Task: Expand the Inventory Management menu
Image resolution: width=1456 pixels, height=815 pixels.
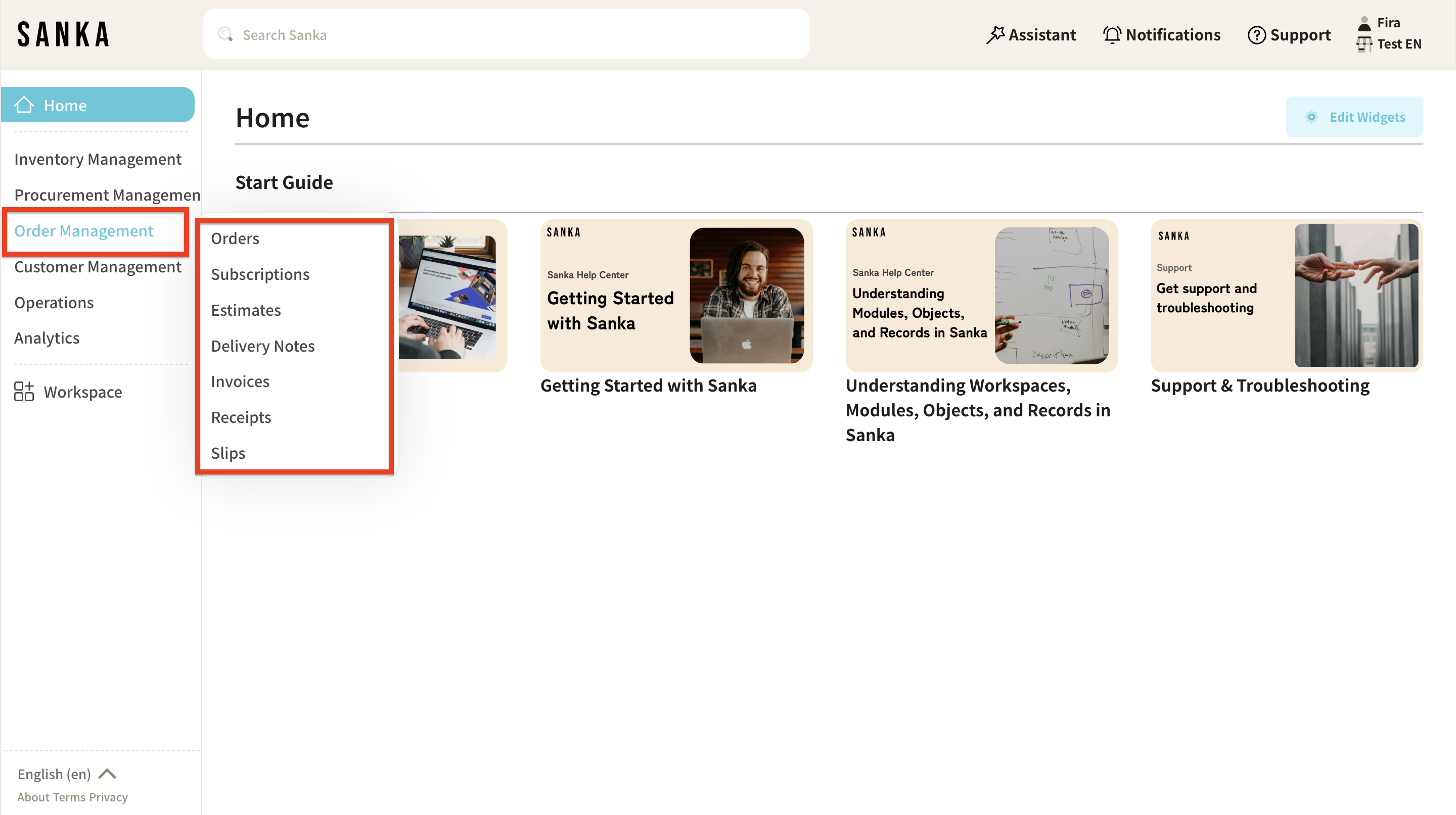Action: click(x=98, y=159)
